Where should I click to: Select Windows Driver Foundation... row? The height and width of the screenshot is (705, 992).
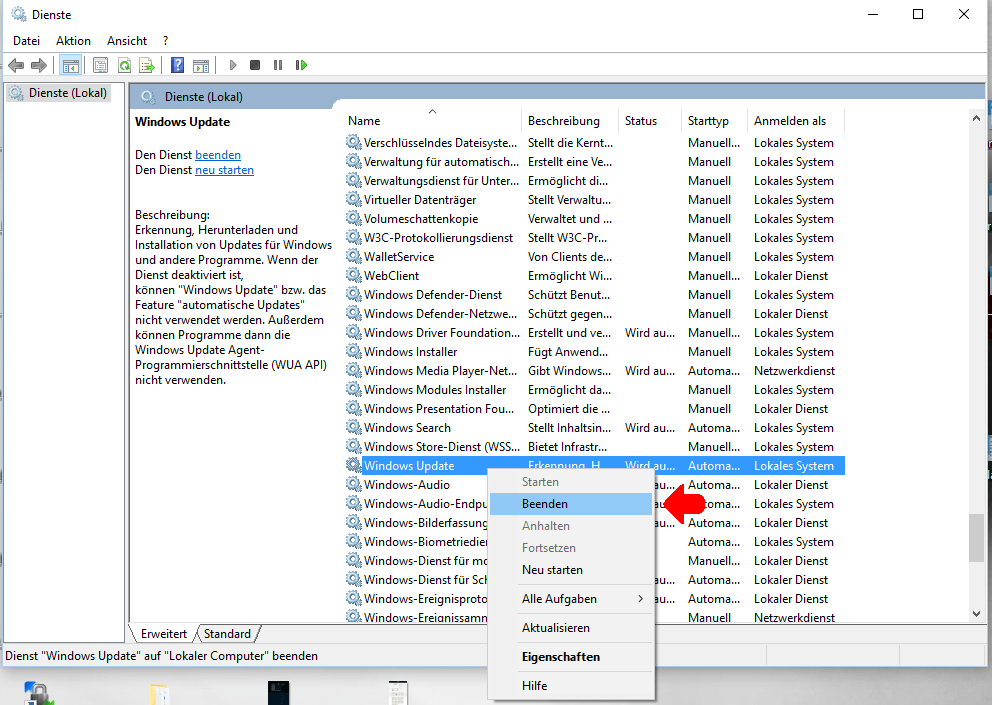point(595,333)
